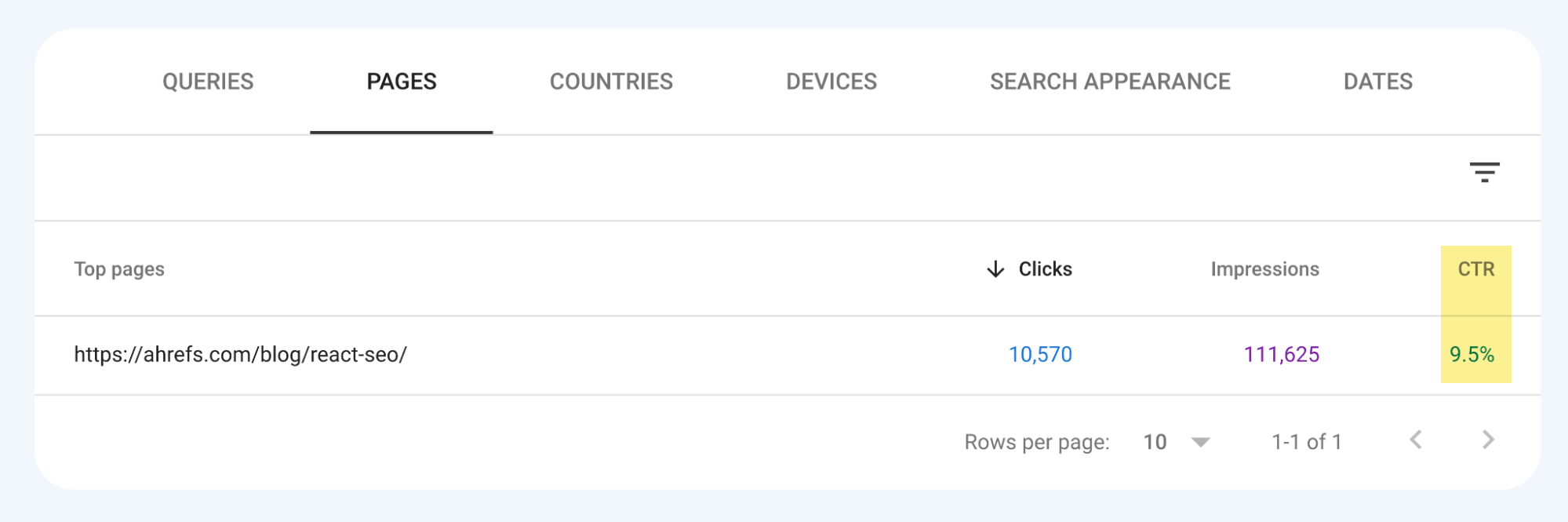Screen dimensions: 1568x522
Task: Click the Top pages column header
Action: (x=118, y=269)
